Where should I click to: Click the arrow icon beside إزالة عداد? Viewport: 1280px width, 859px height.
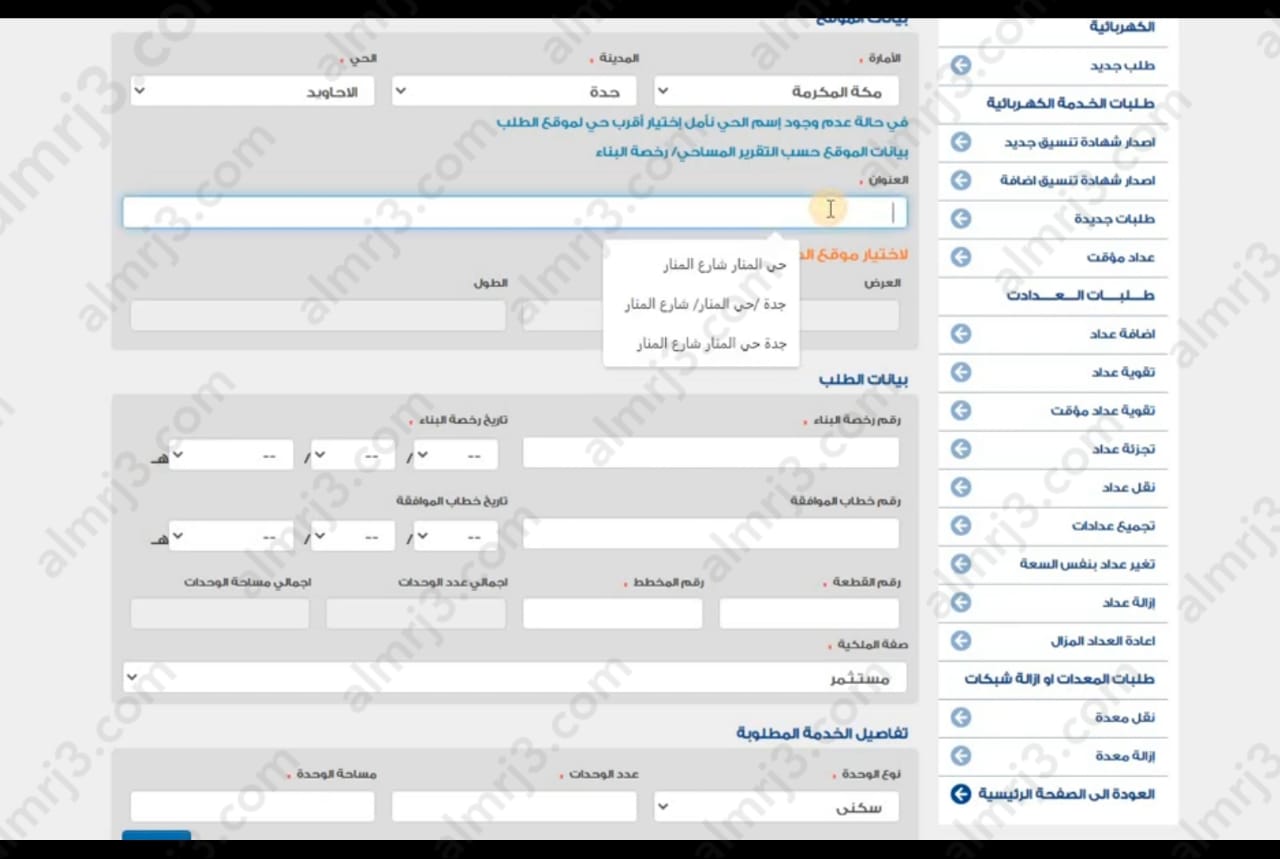pos(960,602)
